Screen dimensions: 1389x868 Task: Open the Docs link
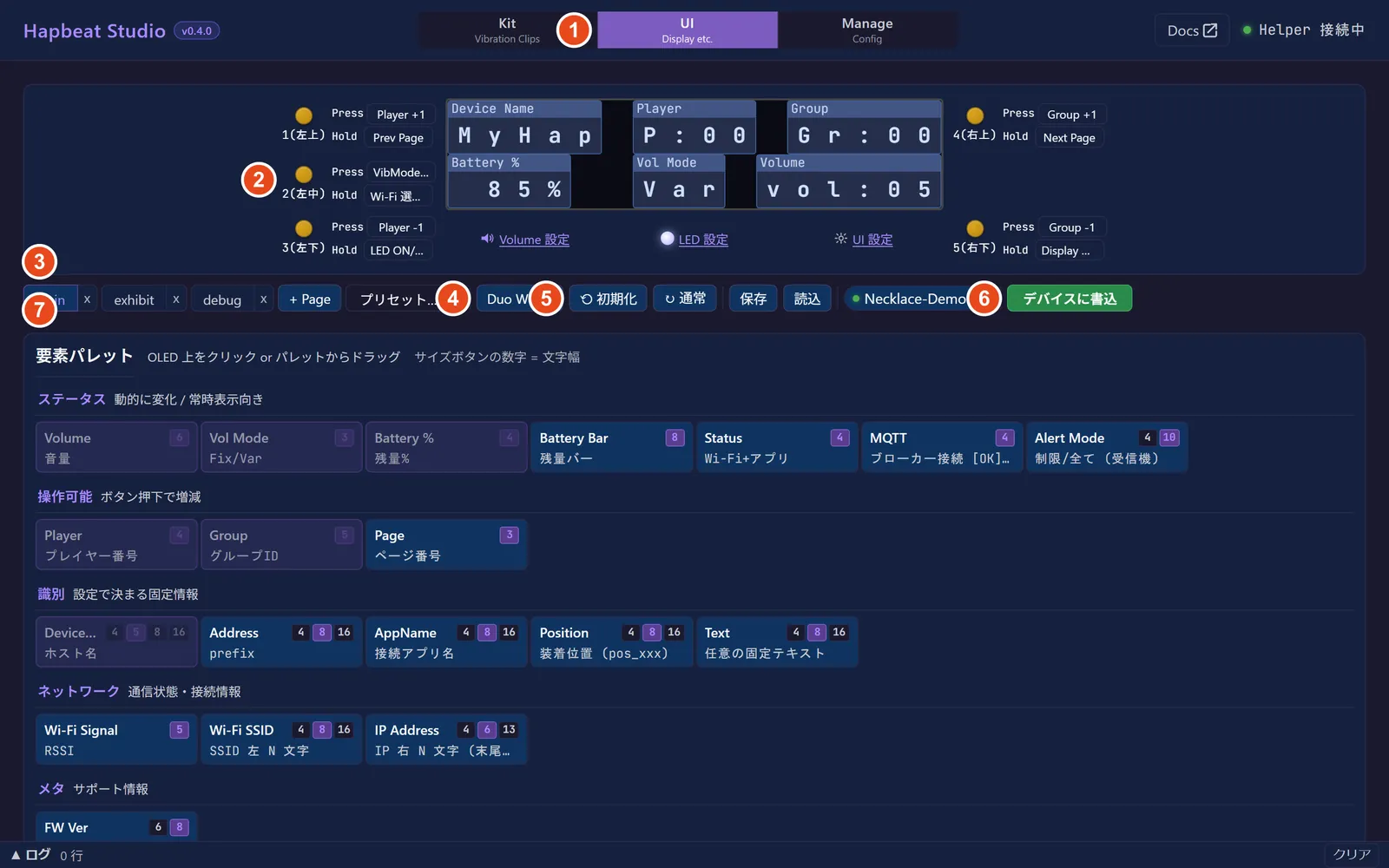tap(1192, 30)
